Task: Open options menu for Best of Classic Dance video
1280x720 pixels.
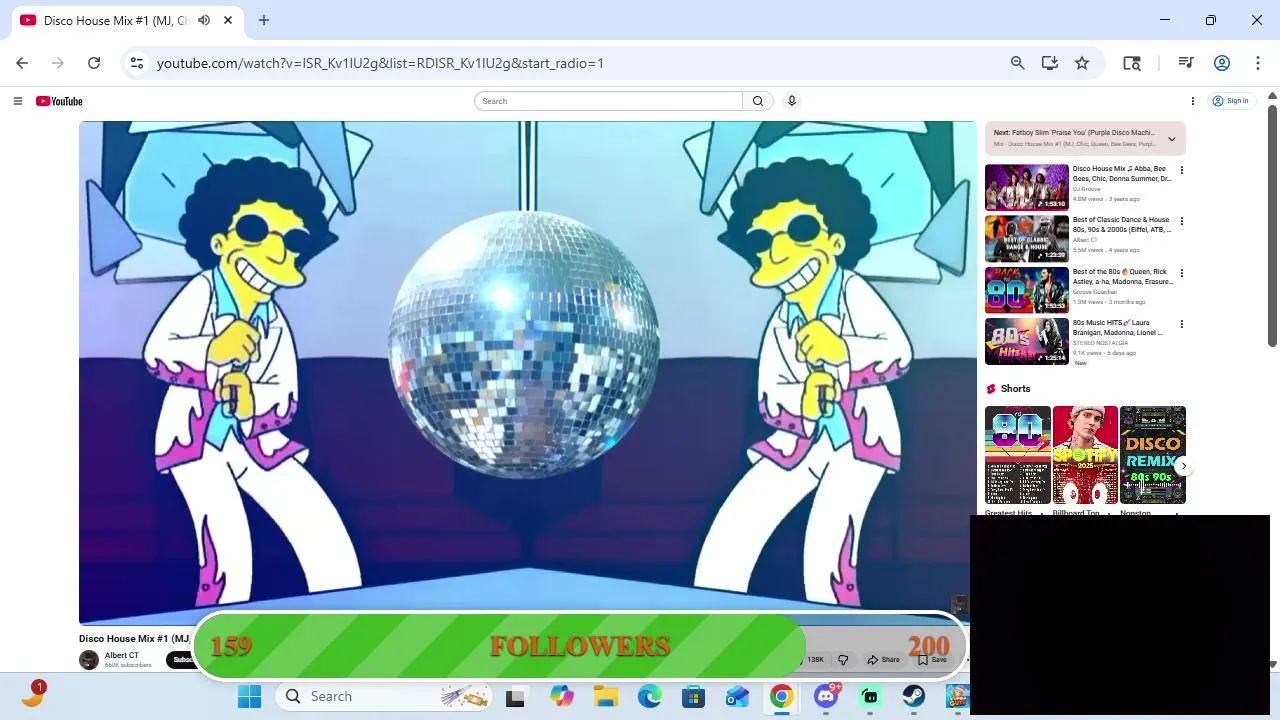Action: (x=1182, y=221)
